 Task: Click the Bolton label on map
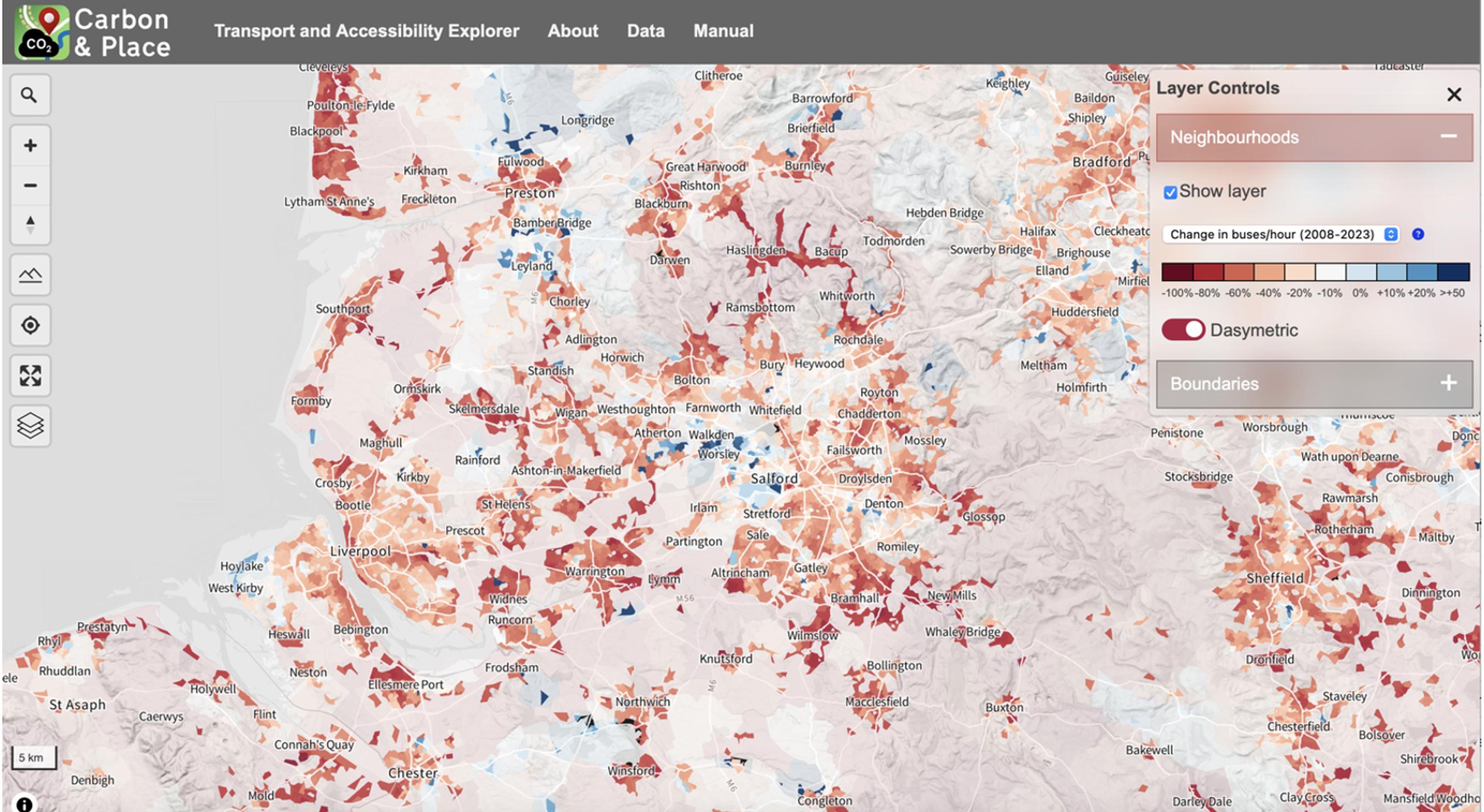pyautogui.click(x=692, y=380)
